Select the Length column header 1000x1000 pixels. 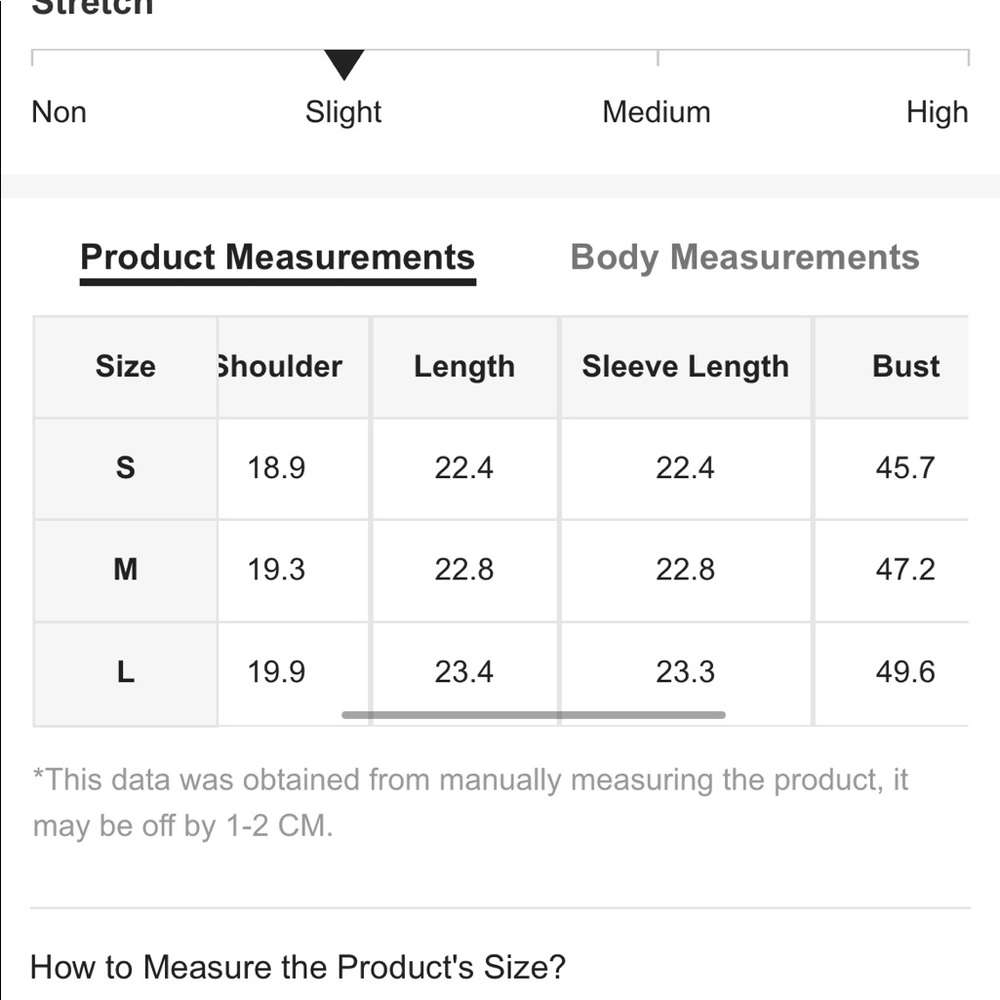click(464, 367)
